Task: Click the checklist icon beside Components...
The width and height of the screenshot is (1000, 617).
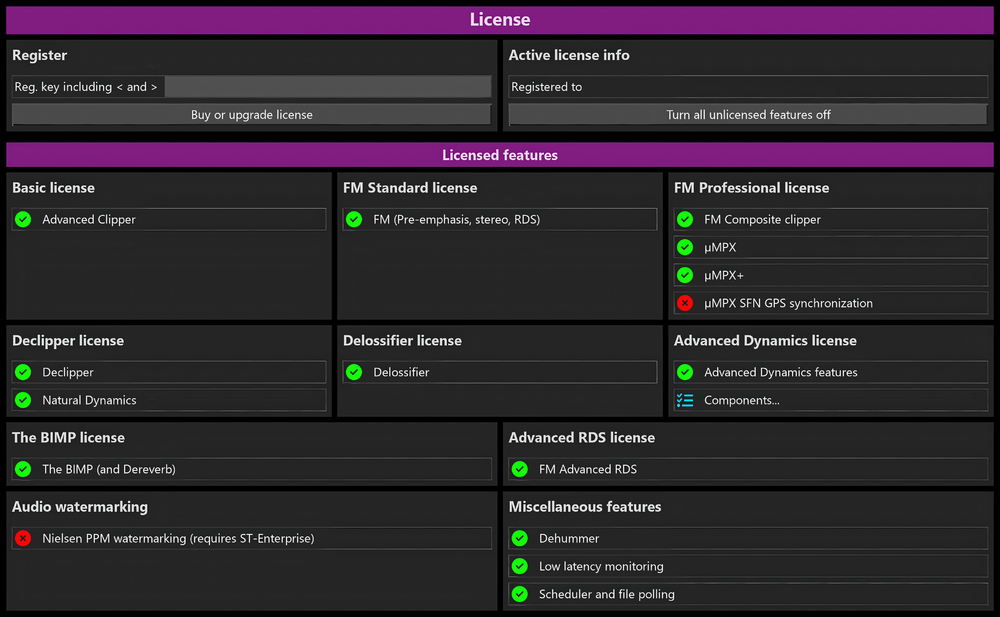Action: 685,400
